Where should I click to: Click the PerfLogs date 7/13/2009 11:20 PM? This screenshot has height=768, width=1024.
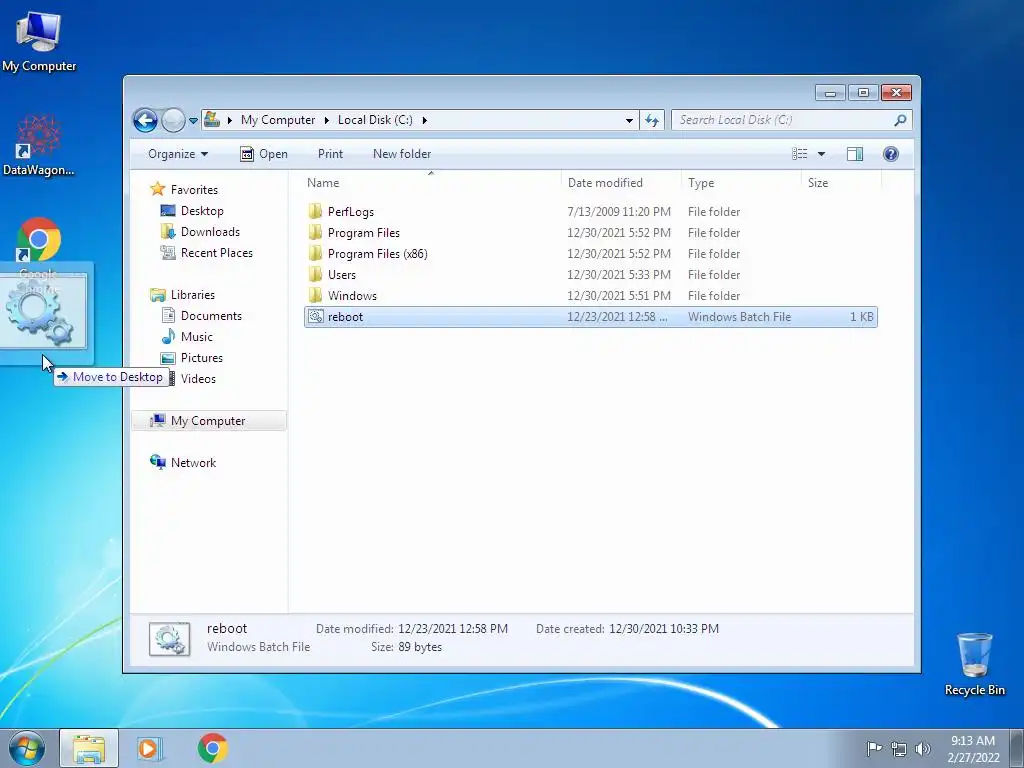coord(618,212)
